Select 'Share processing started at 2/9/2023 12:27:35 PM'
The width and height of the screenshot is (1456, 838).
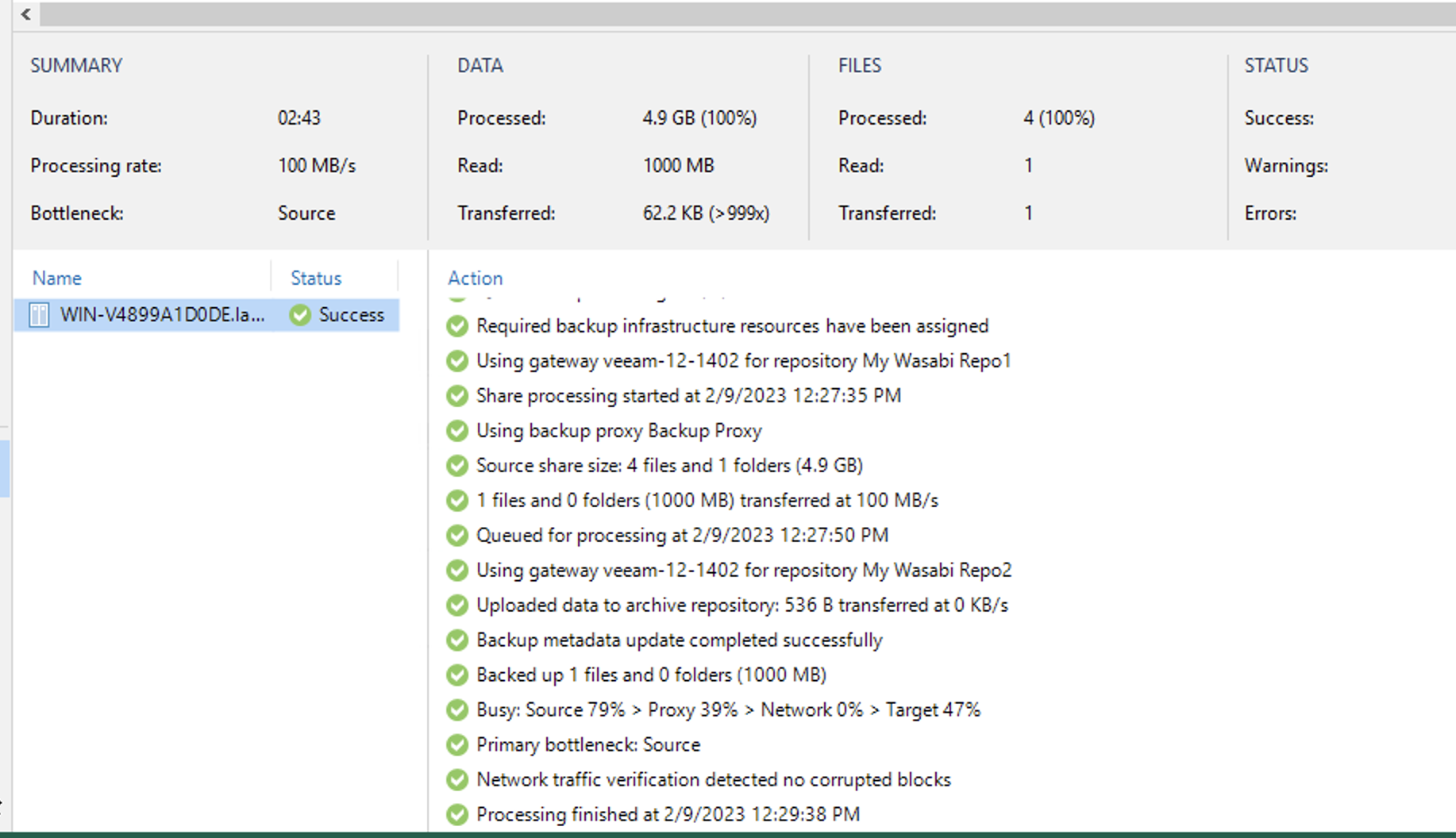pyautogui.click(x=688, y=396)
